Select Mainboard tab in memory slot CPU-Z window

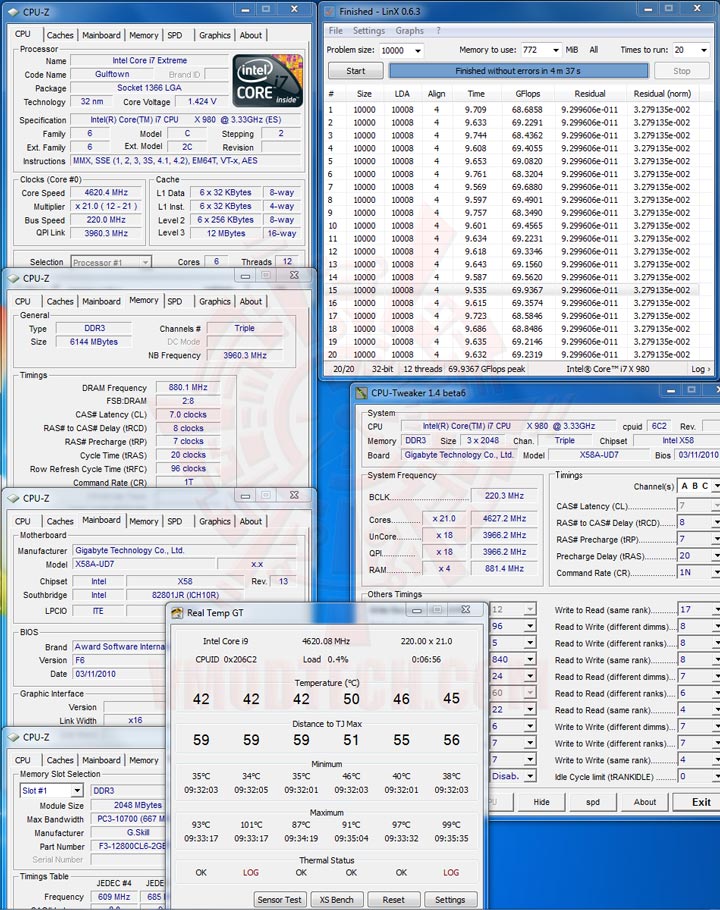(x=101, y=760)
